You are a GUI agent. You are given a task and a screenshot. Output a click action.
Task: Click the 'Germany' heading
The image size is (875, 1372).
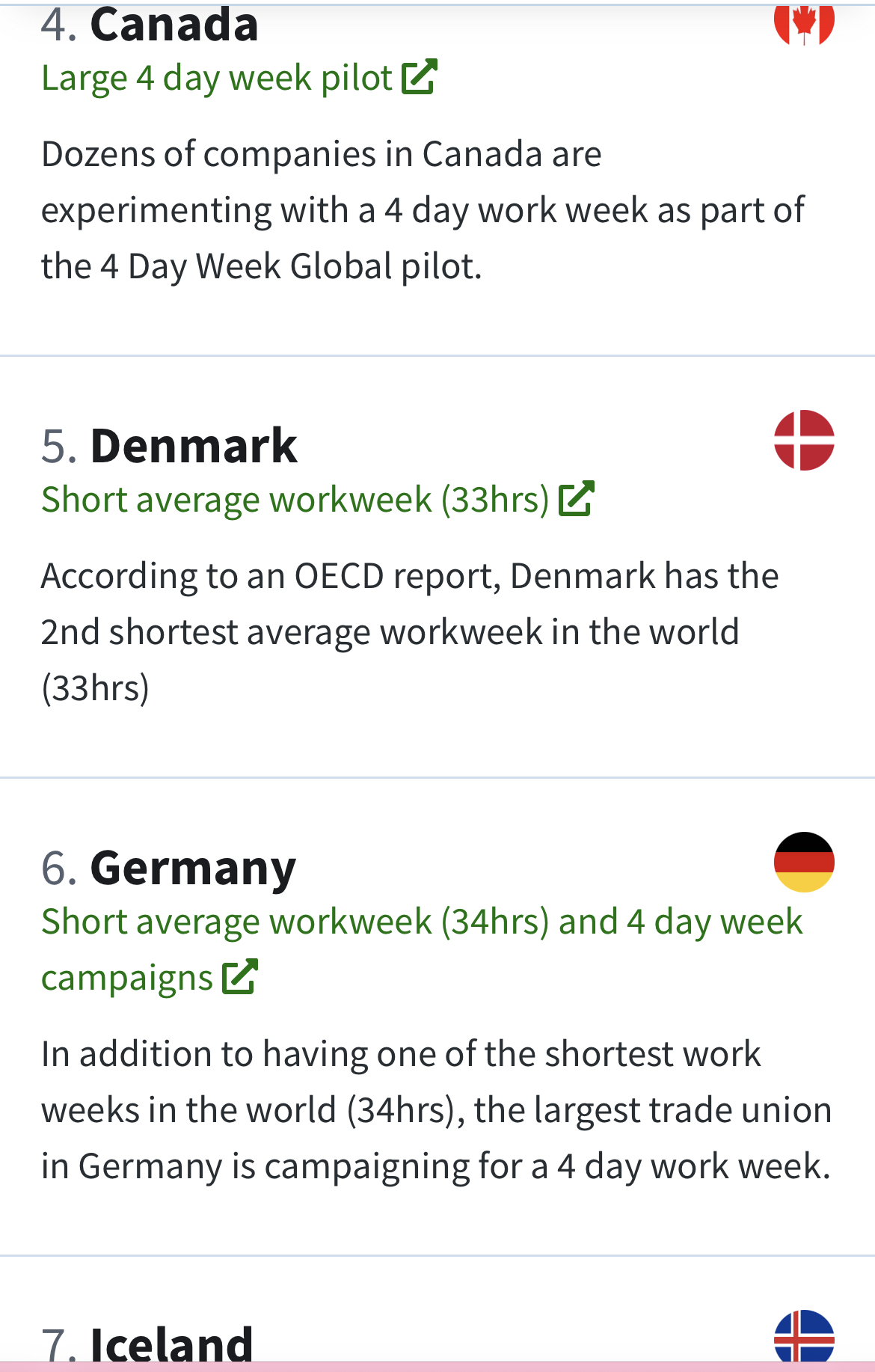(193, 869)
